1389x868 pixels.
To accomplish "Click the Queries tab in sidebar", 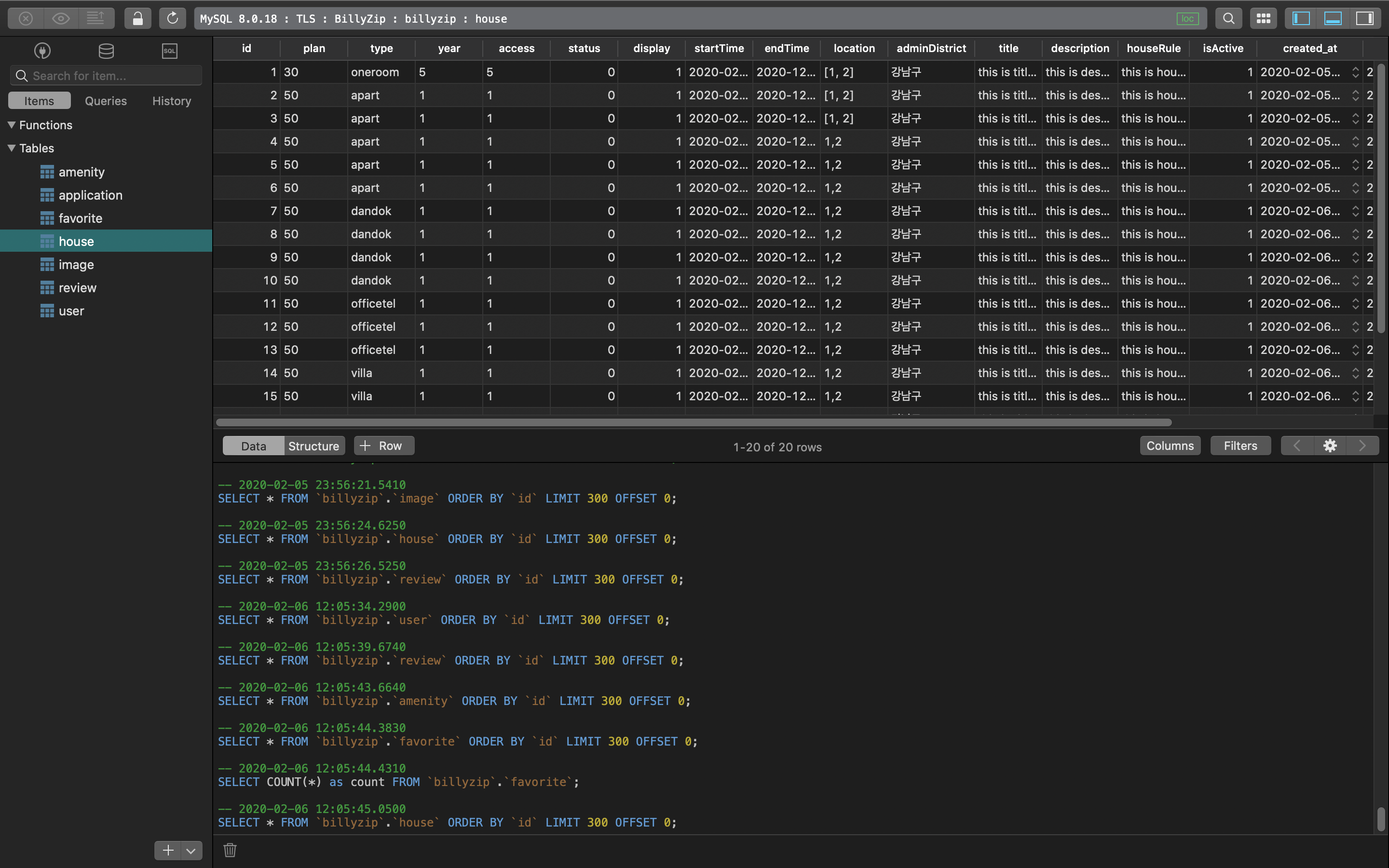I will (105, 100).
